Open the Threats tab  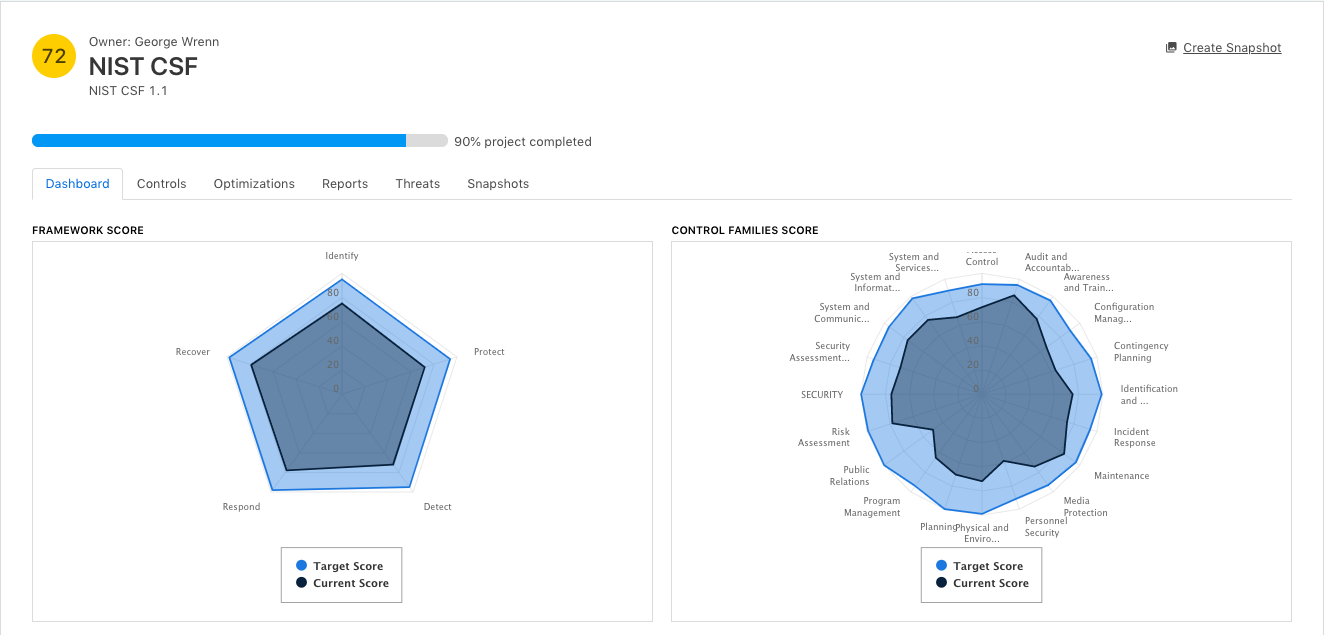tap(417, 183)
